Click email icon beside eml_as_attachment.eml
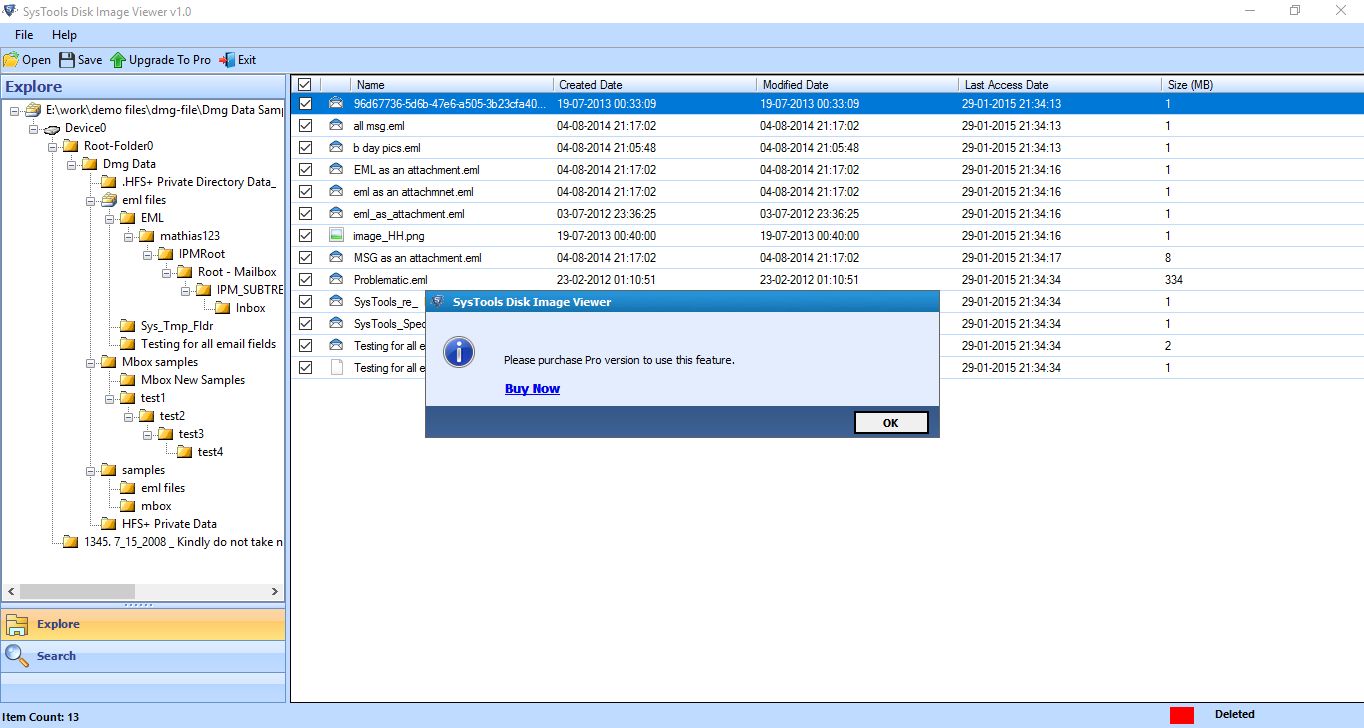 click(x=336, y=213)
